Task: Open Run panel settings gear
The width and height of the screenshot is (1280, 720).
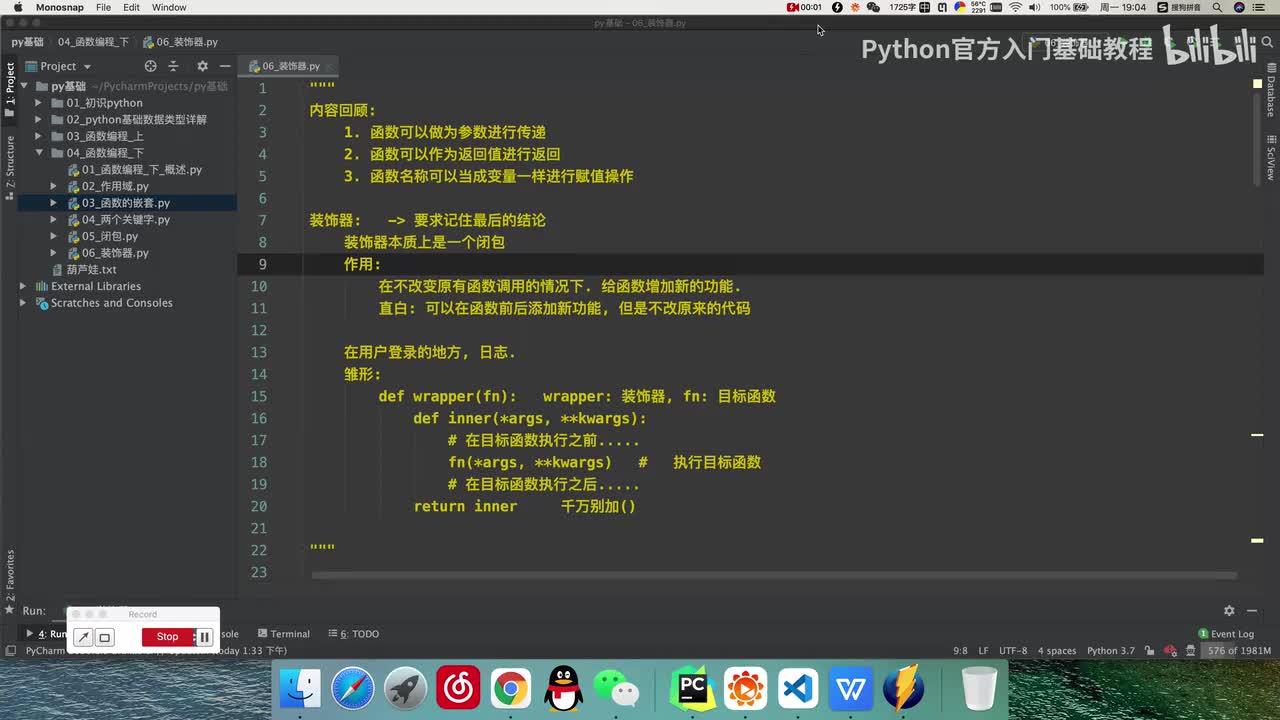Action: click(x=1229, y=611)
